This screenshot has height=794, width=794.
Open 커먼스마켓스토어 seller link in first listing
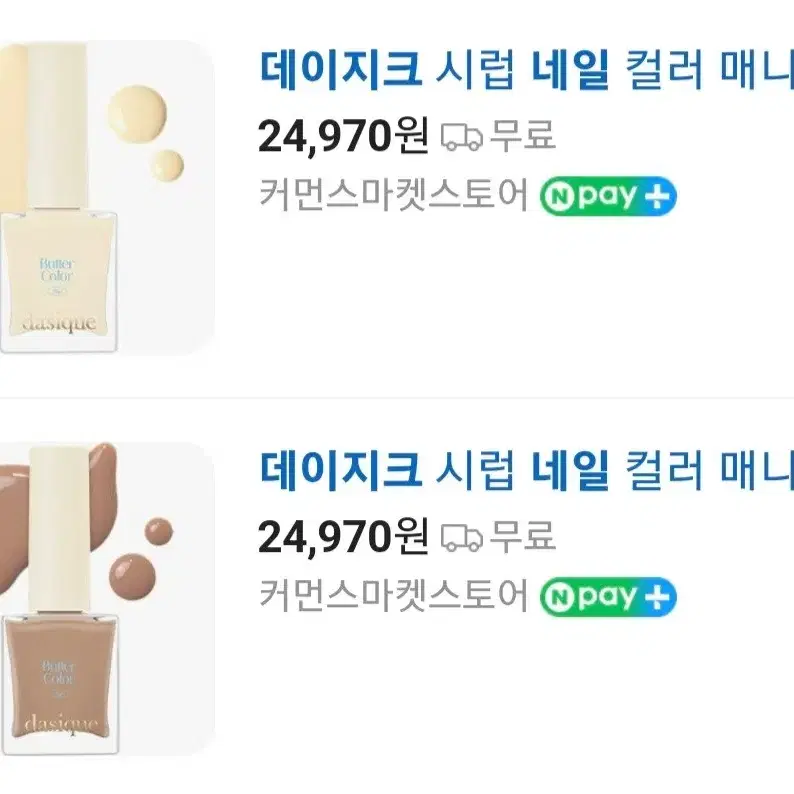[394, 195]
